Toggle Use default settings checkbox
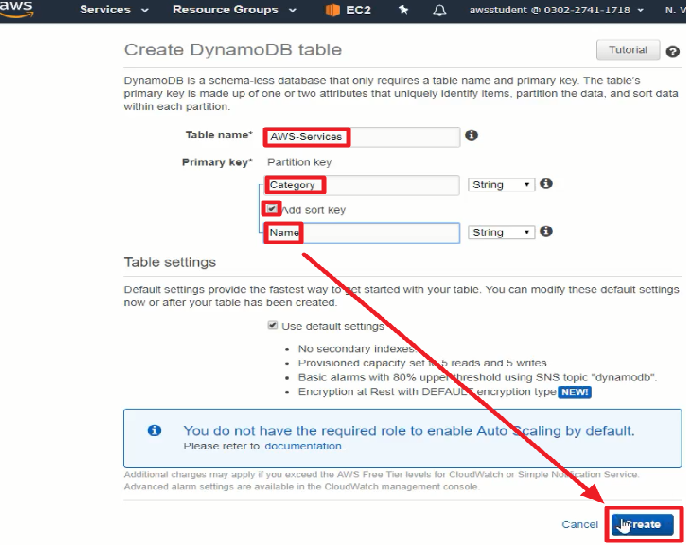Image resolution: width=686 pixels, height=545 pixels. click(x=273, y=325)
